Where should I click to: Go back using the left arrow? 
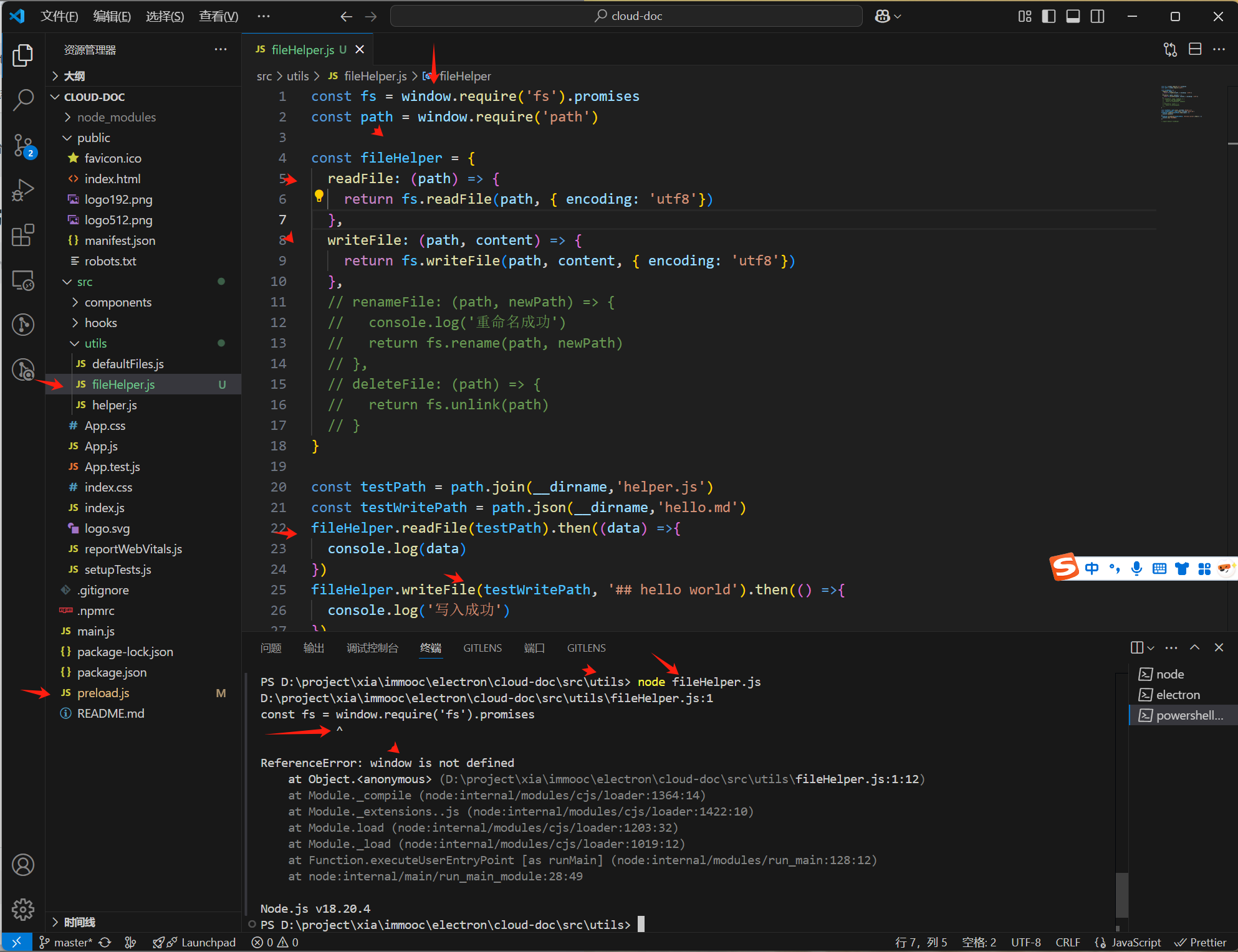coord(347,16)
